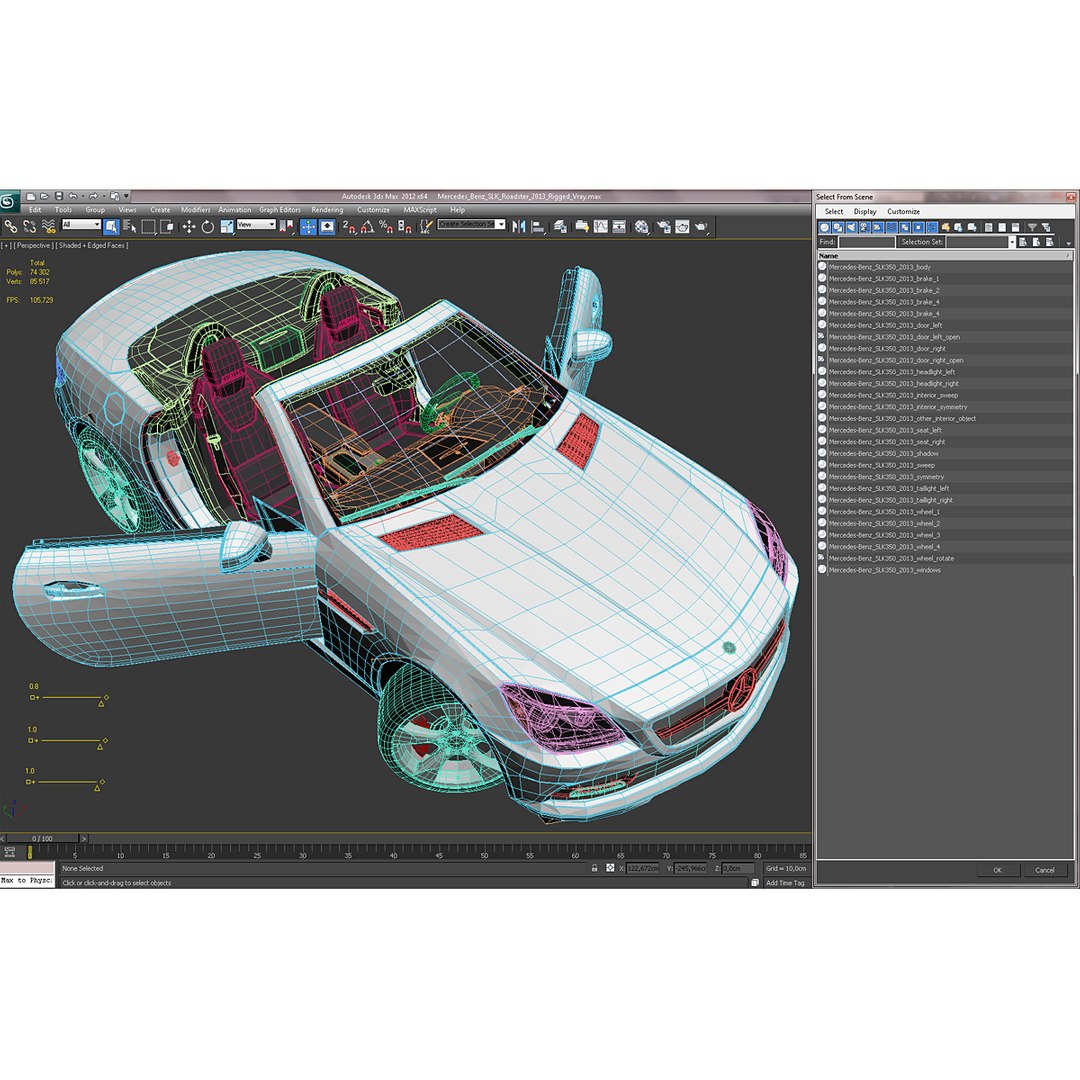Click the bottom rig slider labeled 1.0
The height and width of the screenshot is (1080, 1080).
(66, 782)
